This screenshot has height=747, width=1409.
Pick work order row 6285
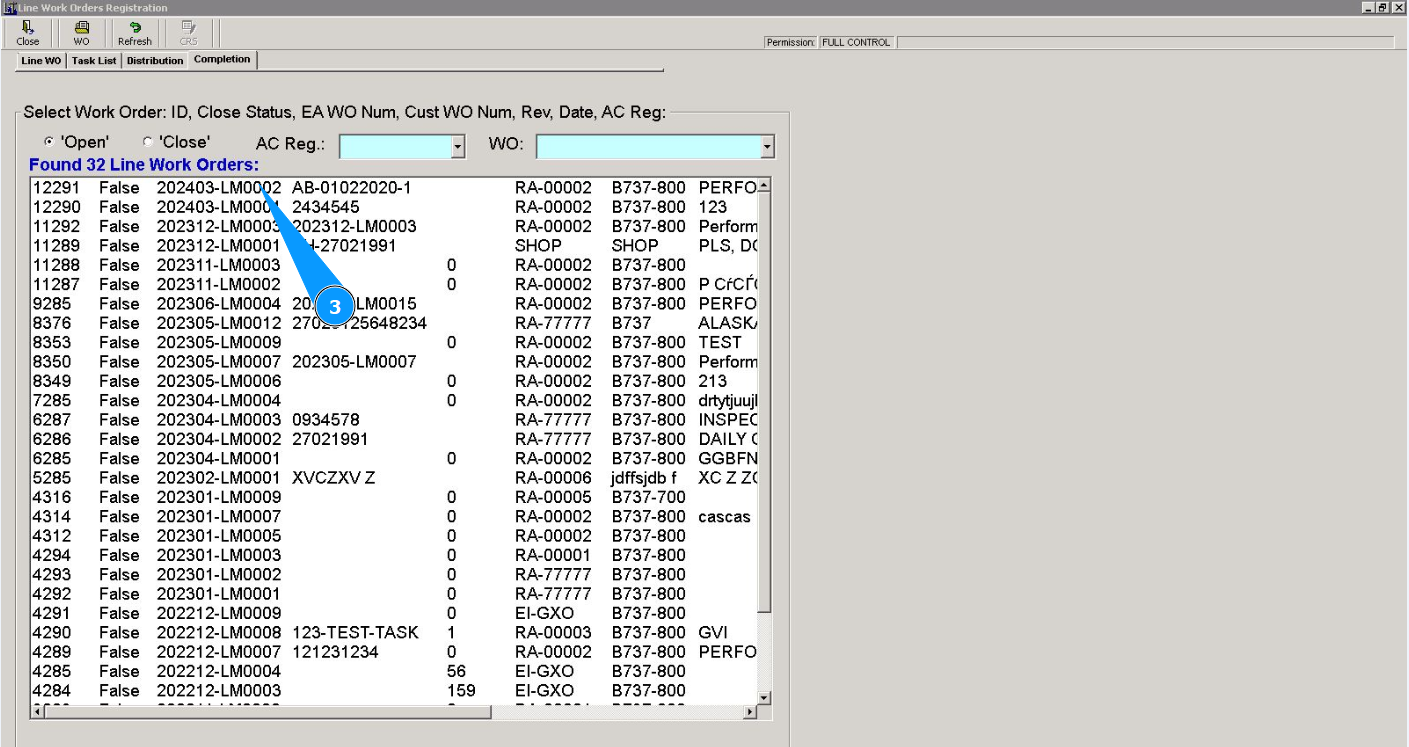click(x=394, y=459)
